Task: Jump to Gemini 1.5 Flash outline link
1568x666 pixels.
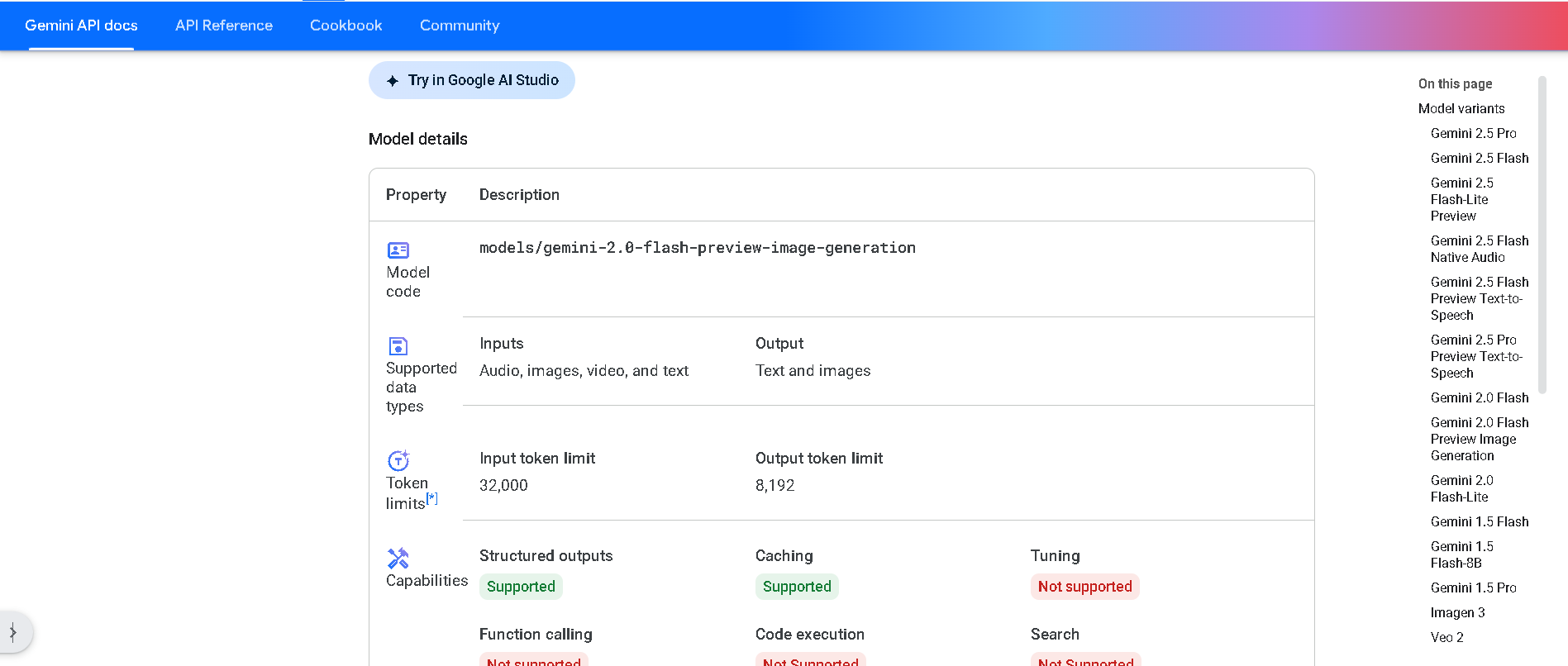Action: pos(1480,521)
